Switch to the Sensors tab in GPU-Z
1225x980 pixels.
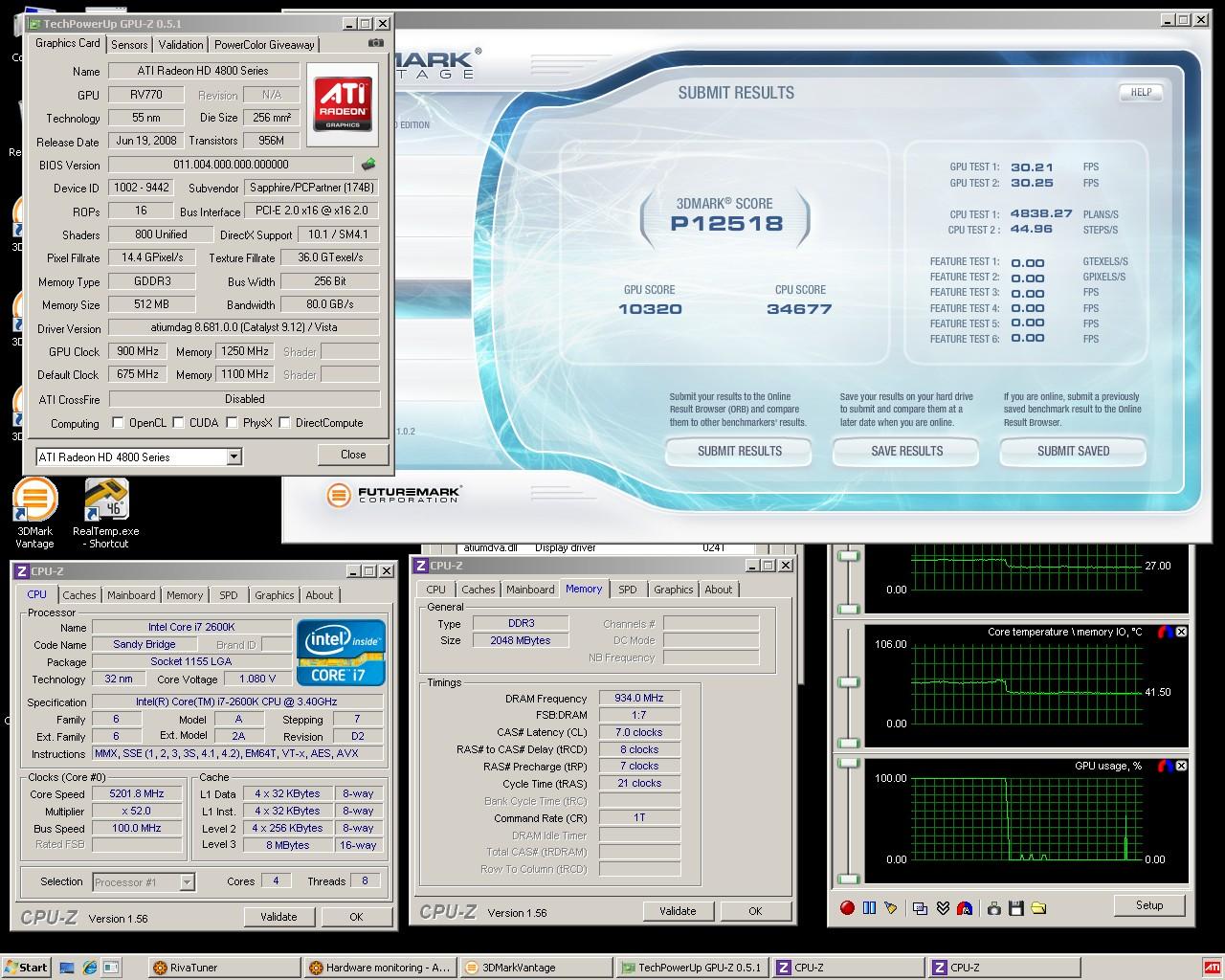tap(129, 44)
